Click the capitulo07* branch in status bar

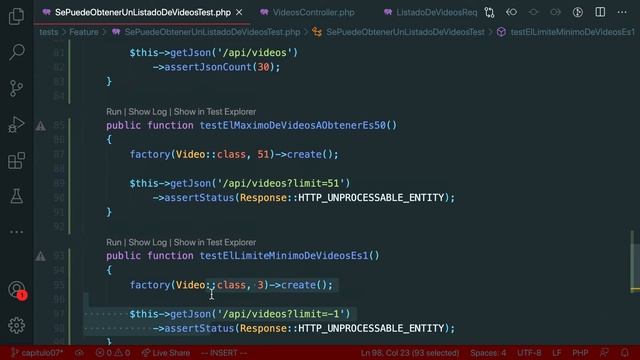coord(37,353)
